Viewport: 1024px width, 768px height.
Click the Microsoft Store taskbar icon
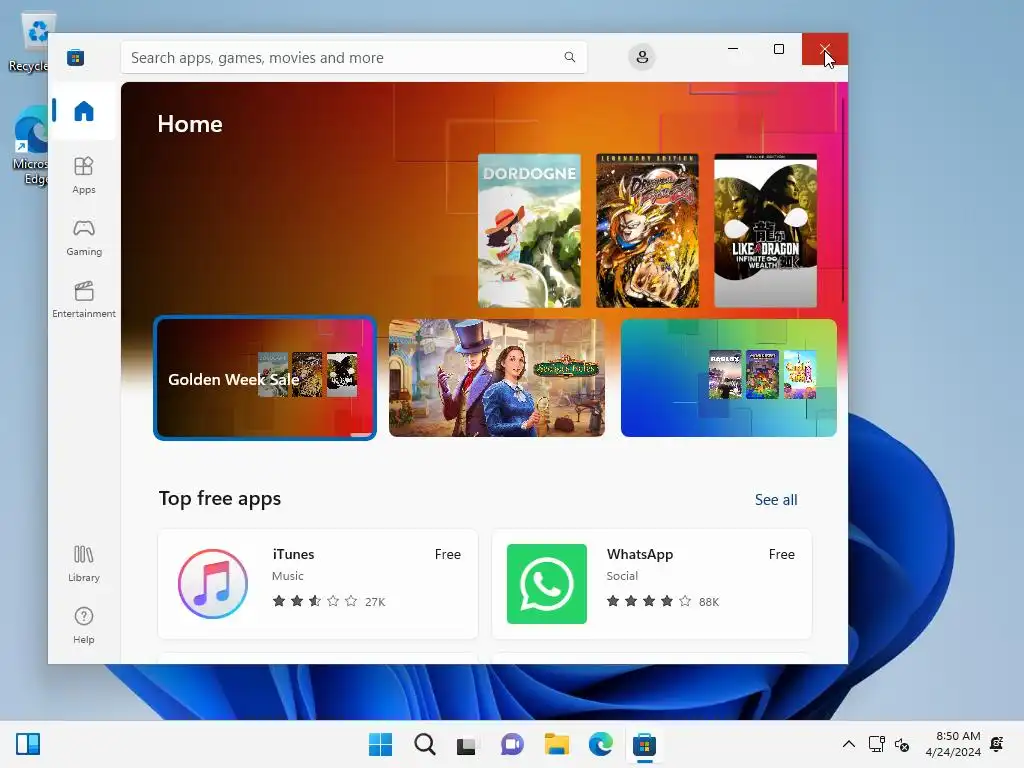tap(645, 744)
